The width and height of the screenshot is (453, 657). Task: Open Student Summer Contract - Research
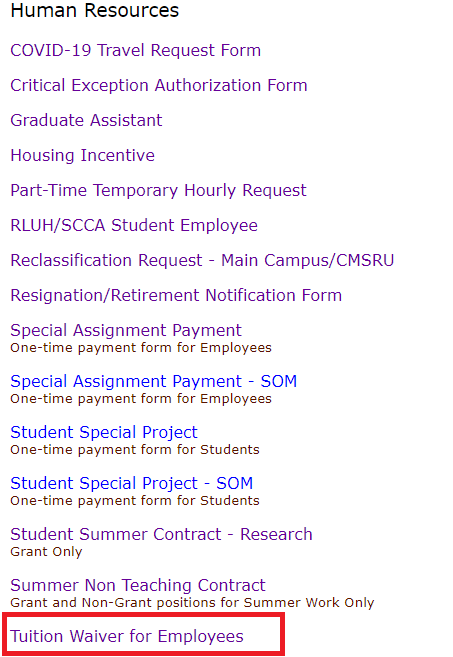tap(161, 534)
